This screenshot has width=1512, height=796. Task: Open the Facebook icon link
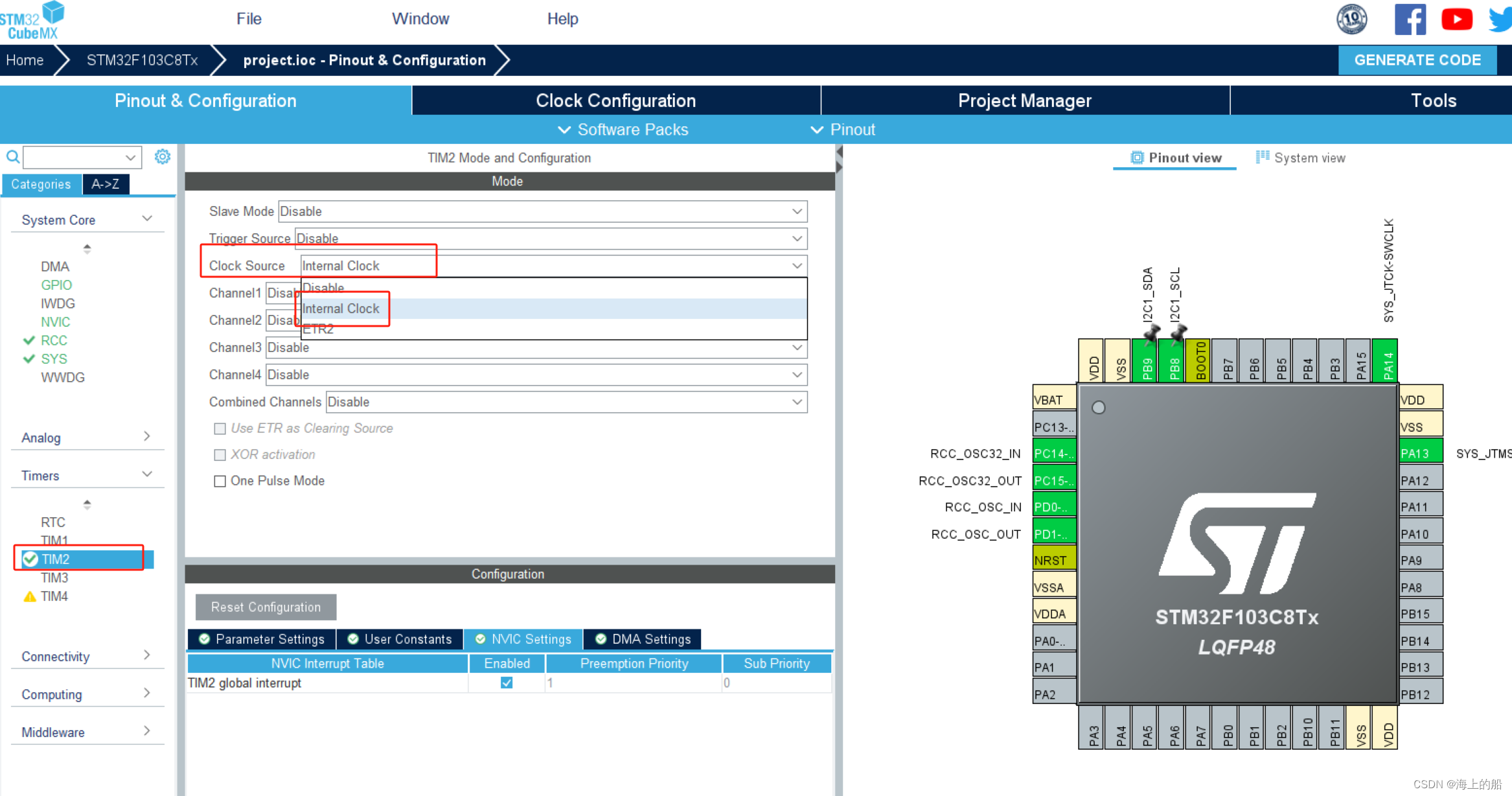coord(1410,19)
